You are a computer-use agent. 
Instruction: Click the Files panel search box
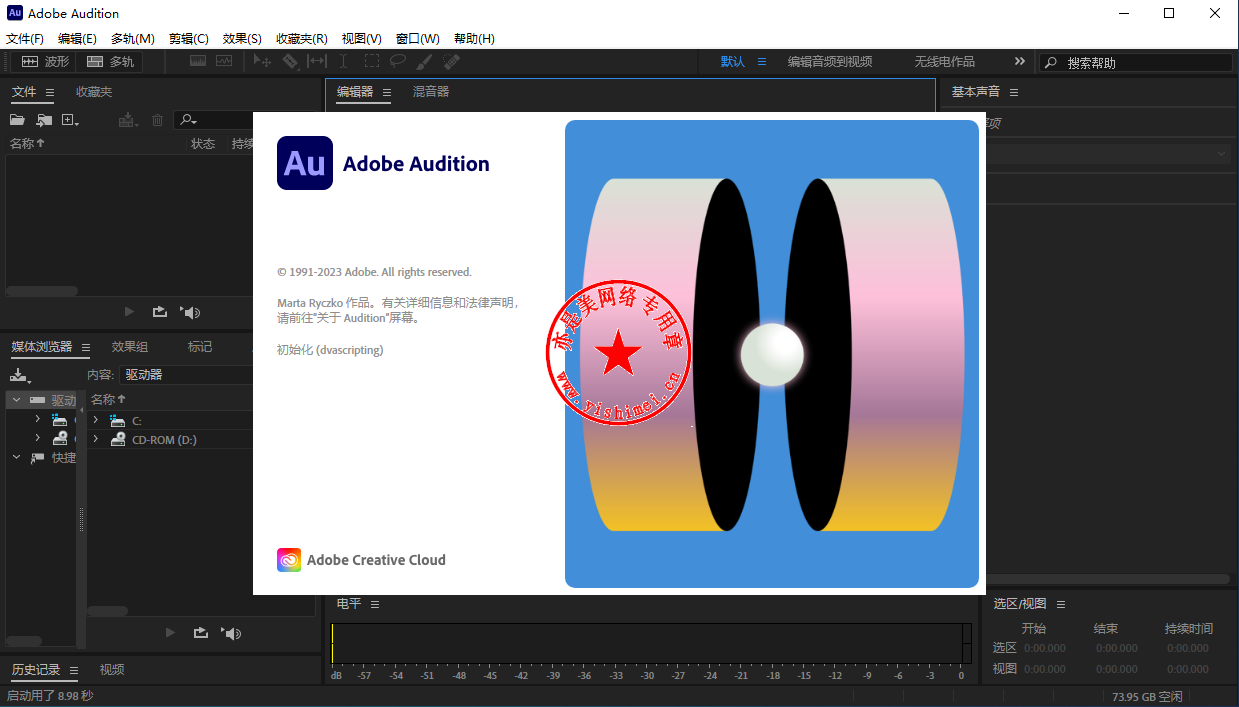pos(215,120)
